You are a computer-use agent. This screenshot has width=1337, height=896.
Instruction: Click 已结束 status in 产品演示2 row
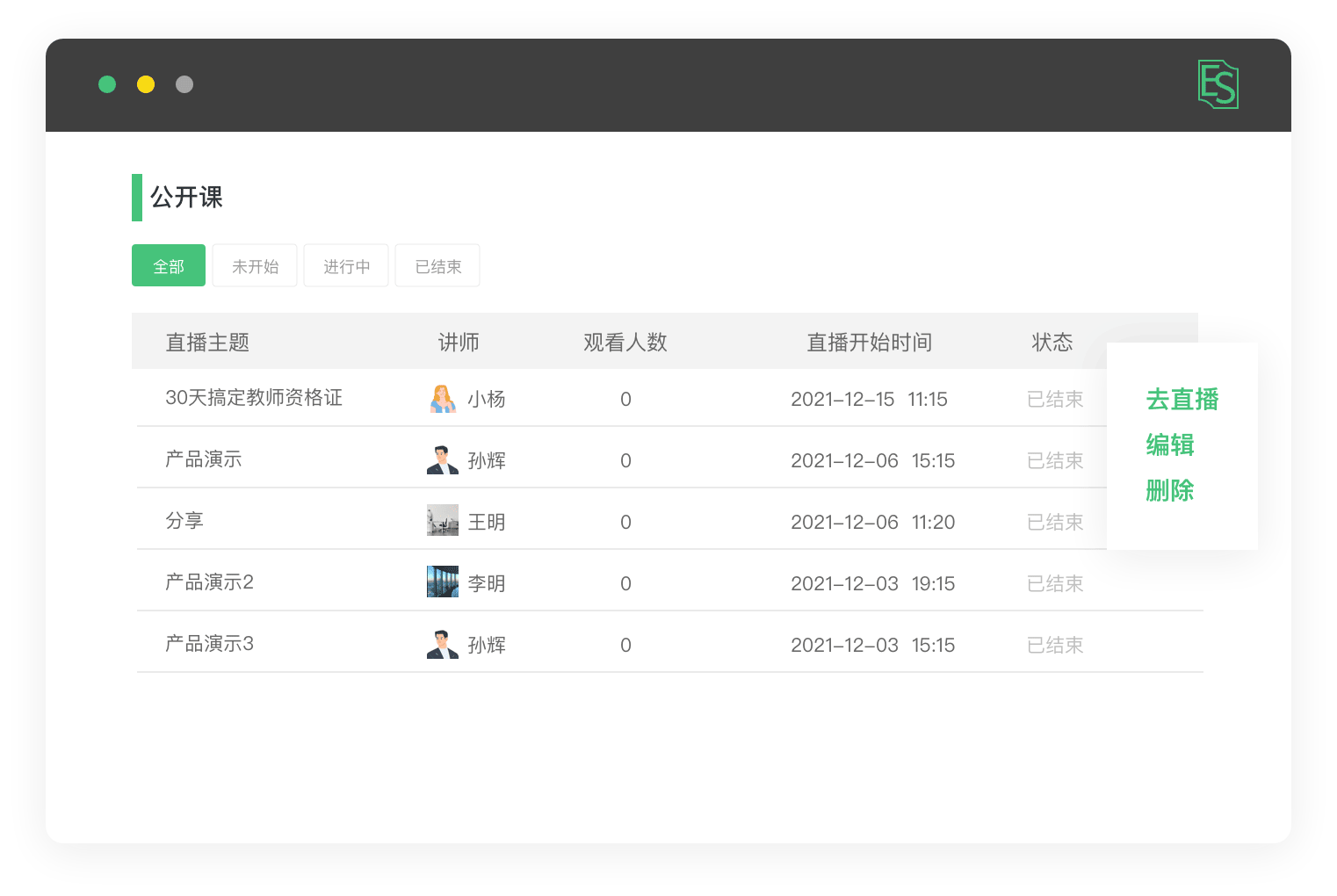[1055, 584]
